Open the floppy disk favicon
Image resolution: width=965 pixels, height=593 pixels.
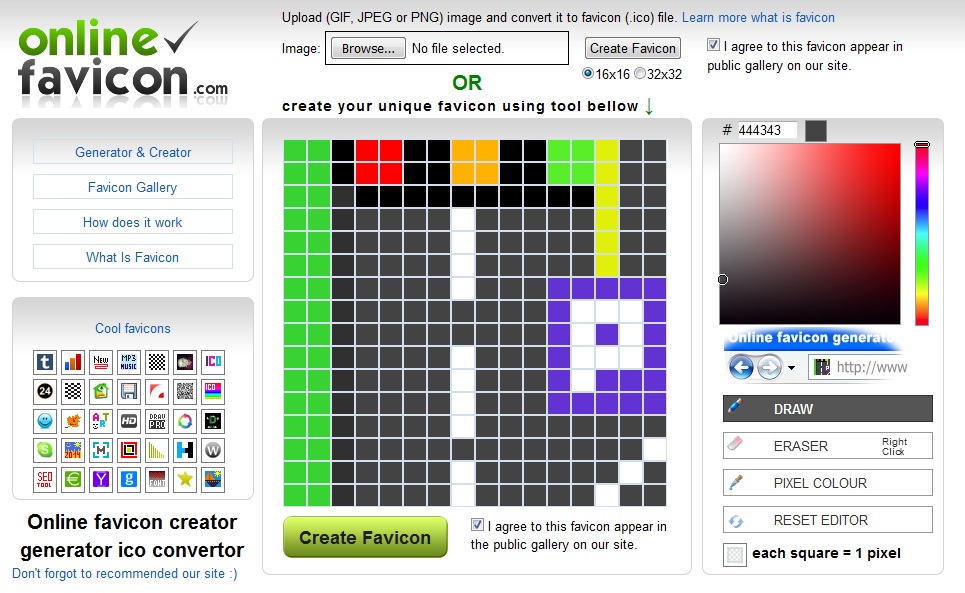coord(129,391)
